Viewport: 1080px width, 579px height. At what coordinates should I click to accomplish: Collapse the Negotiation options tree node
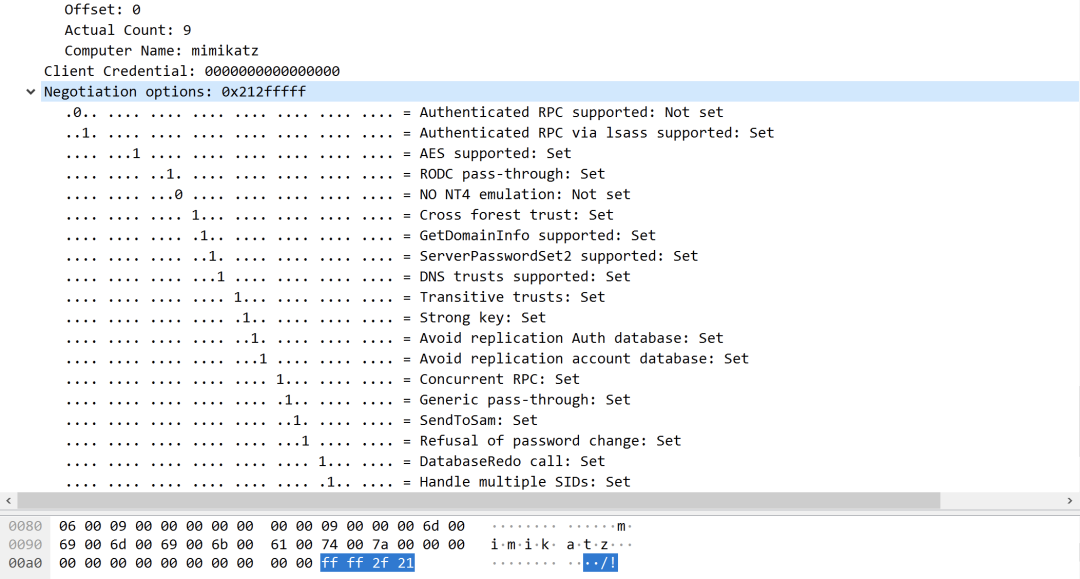pos(30,92)
